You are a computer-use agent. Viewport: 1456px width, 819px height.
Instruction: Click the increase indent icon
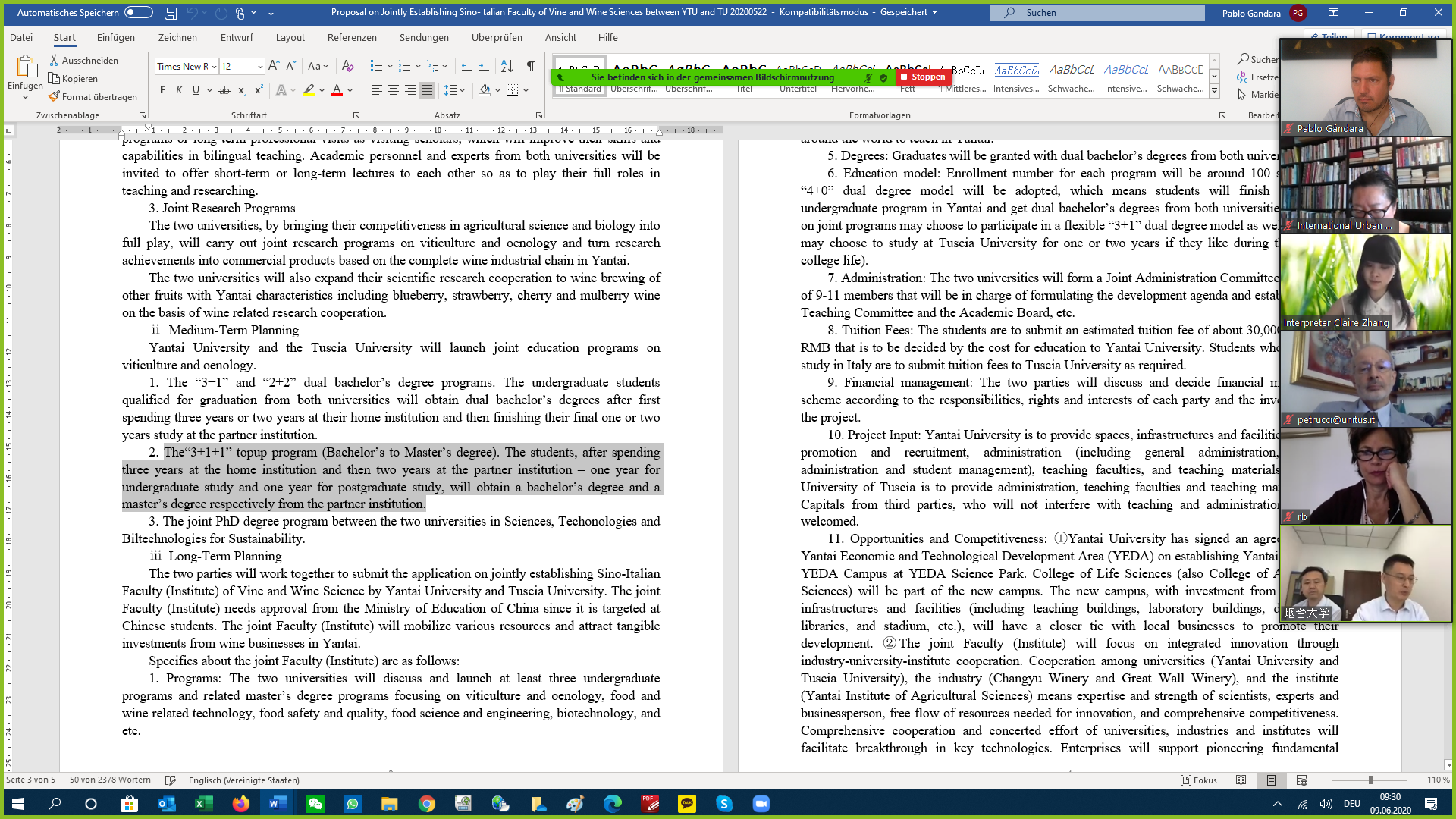[x=484, y=66]
